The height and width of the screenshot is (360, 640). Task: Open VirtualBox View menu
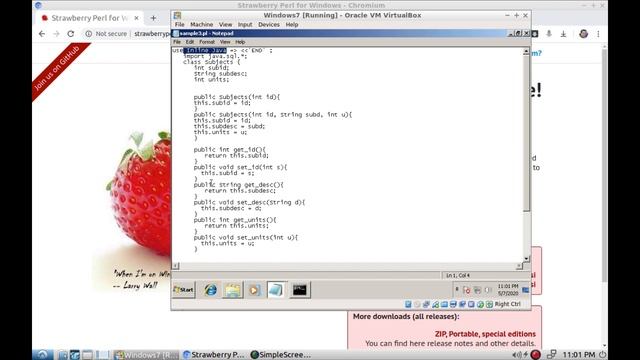click(x=225, y=24)
